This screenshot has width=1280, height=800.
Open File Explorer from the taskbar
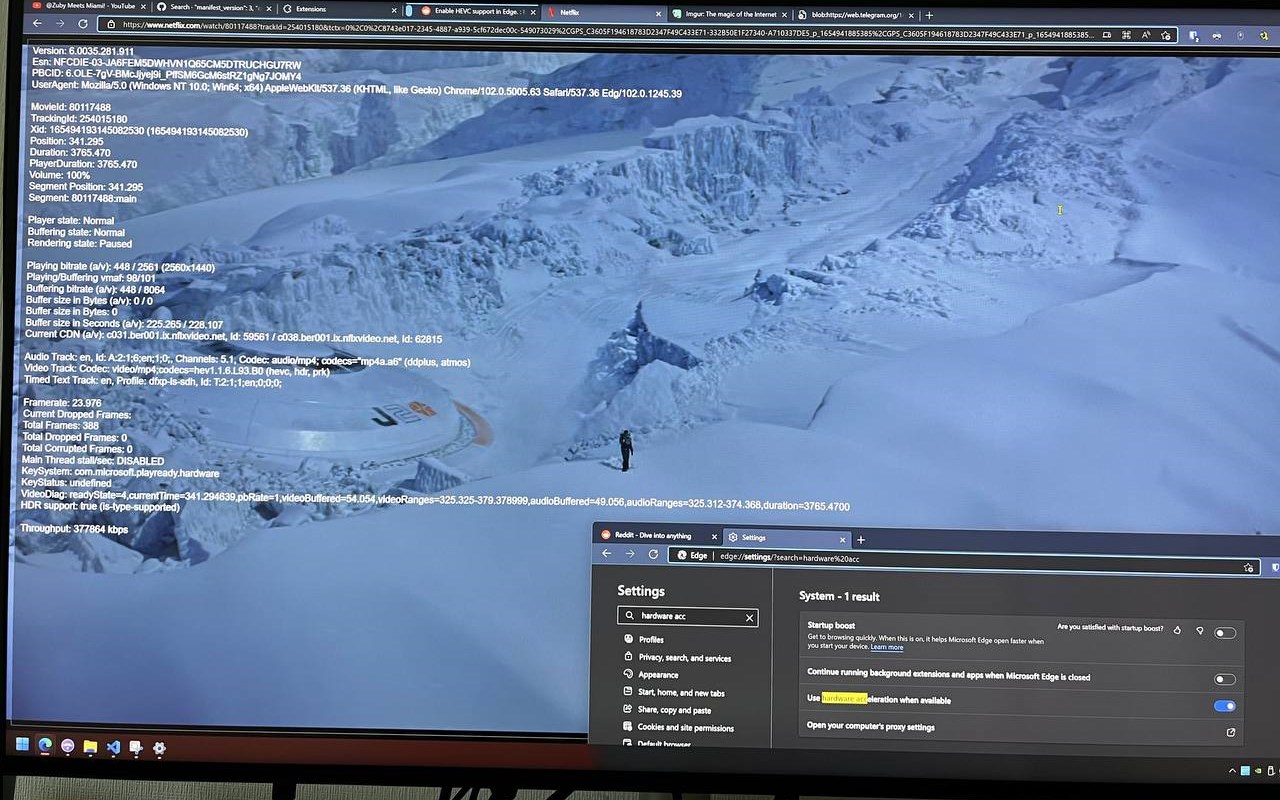(x=90, y=746)
